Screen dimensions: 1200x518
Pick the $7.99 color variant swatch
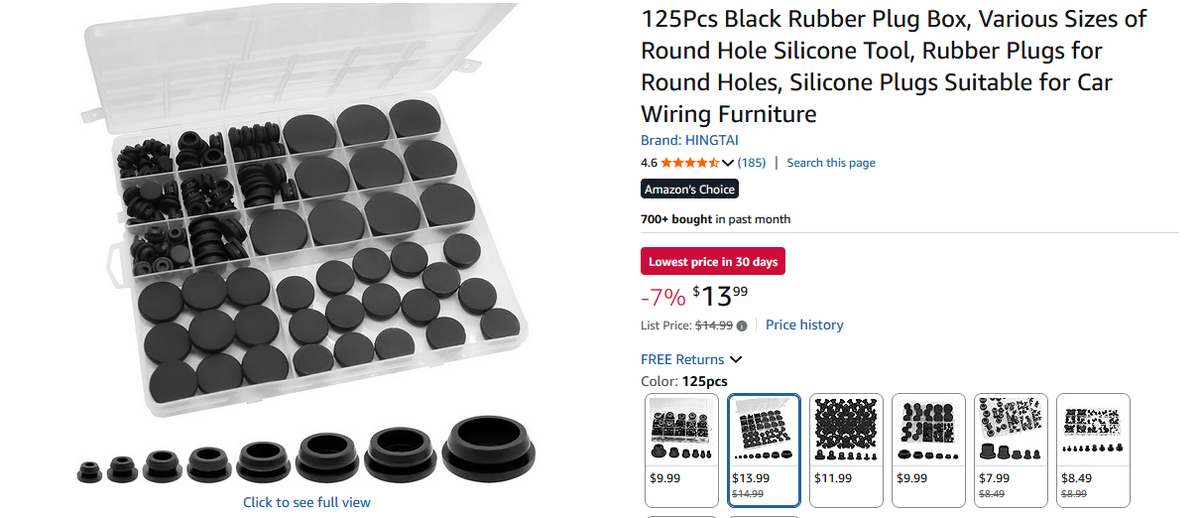(x=1011, y=450)
